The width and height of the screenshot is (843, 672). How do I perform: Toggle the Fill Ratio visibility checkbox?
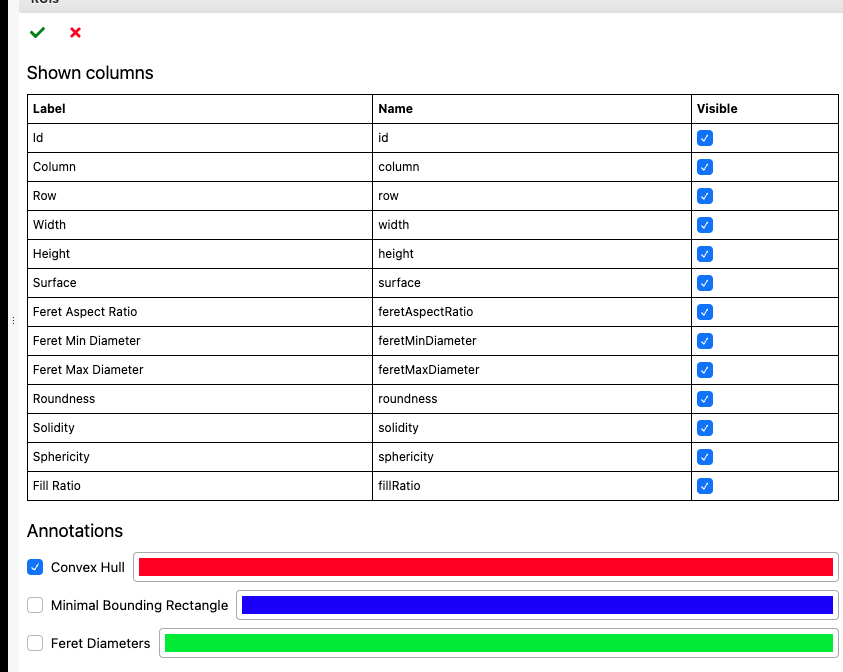click(705, 486)
